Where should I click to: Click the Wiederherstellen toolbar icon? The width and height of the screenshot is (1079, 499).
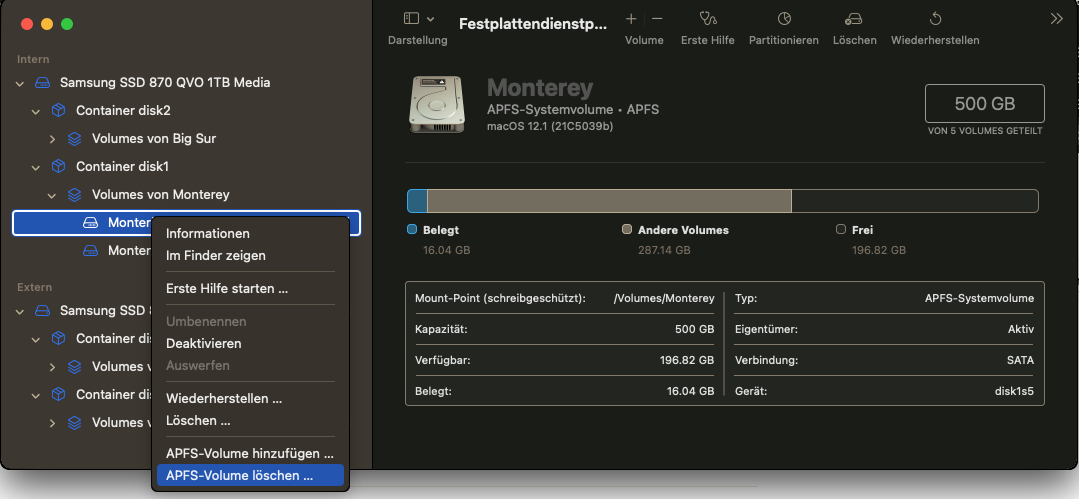click(935, 19)
